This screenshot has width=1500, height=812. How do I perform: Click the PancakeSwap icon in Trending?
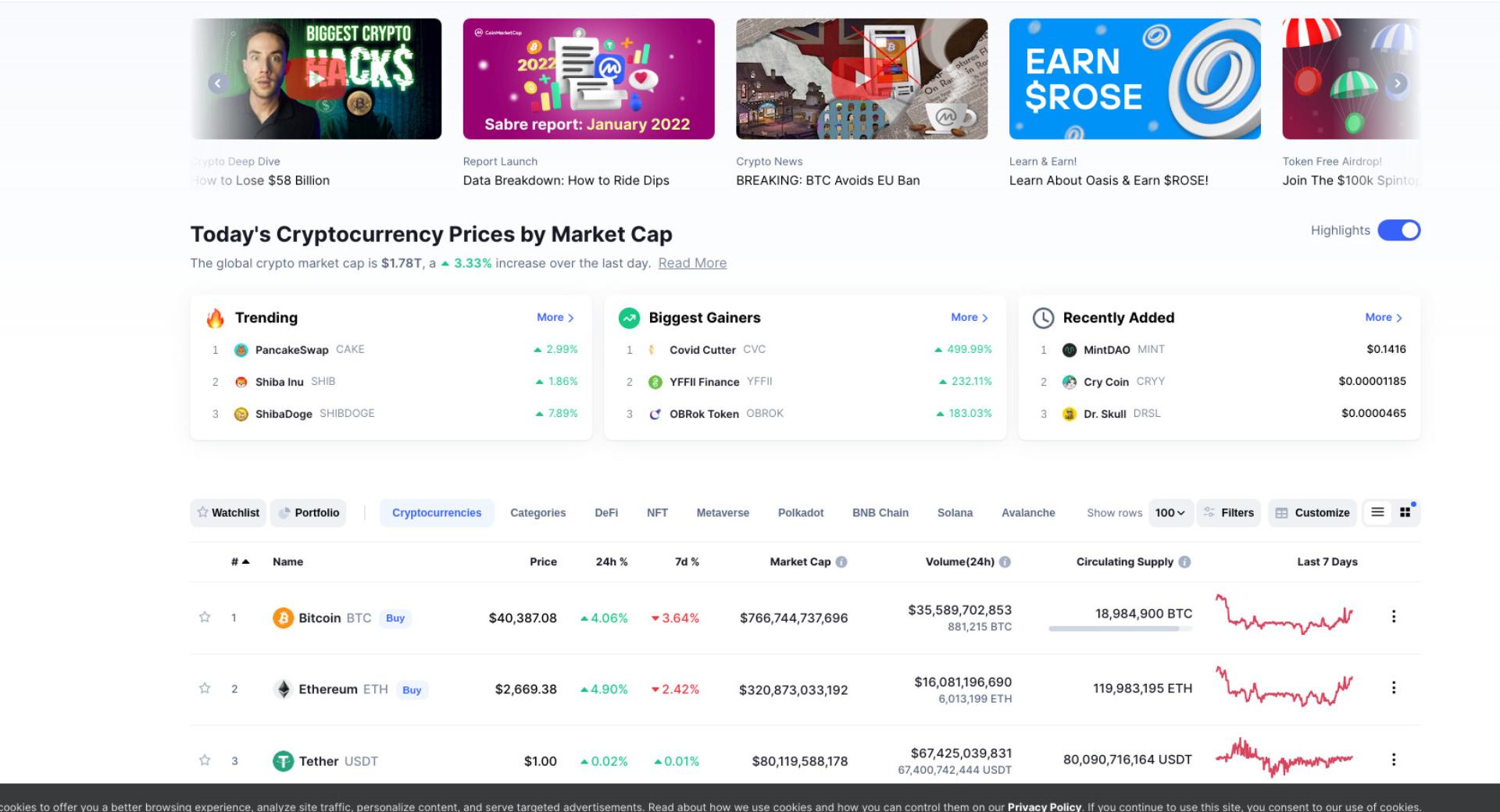(241, 350)
